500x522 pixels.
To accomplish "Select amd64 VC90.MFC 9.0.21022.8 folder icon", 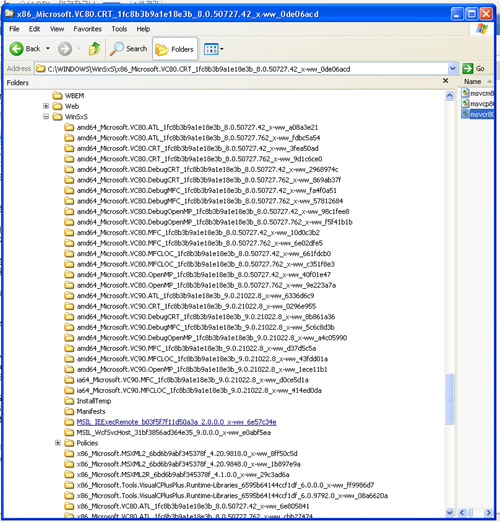I will [x=69, y=348].
